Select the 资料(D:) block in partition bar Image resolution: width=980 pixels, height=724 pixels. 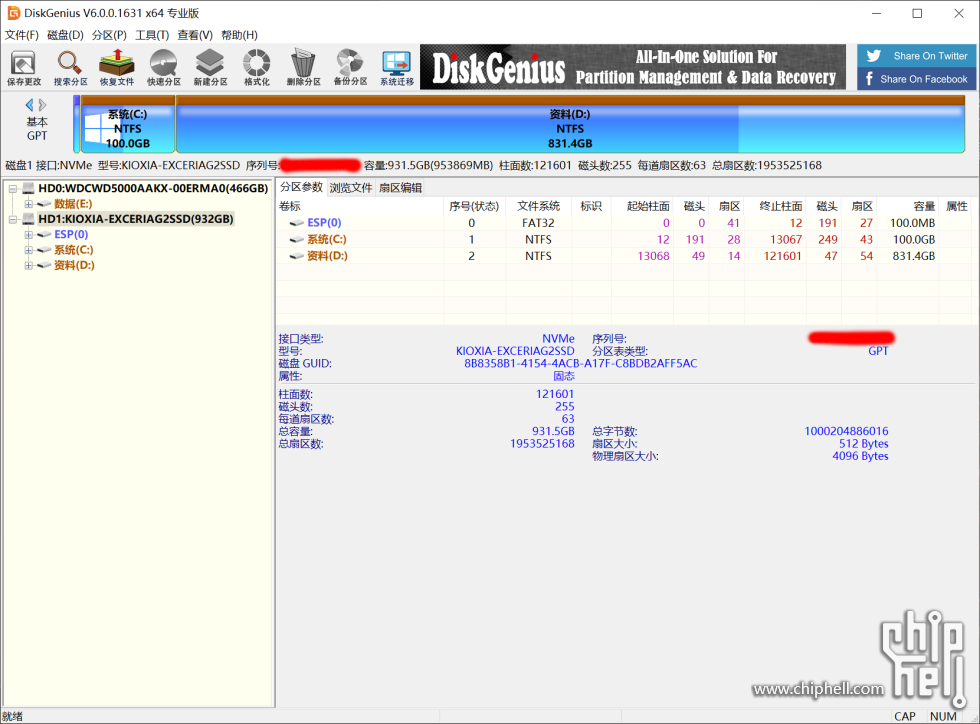coord(570,128)
